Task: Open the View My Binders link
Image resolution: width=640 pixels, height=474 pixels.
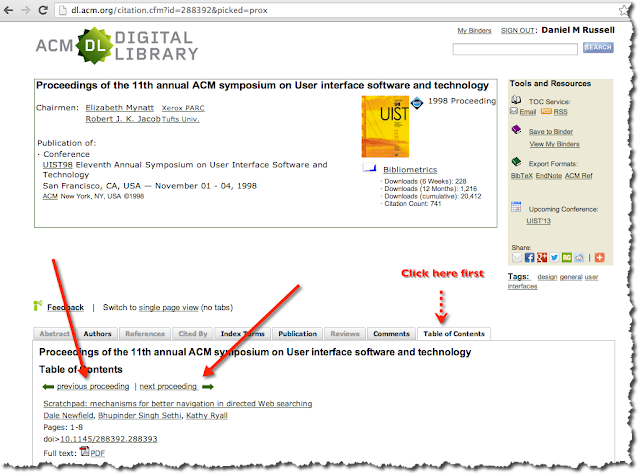Action: (554, 144)
